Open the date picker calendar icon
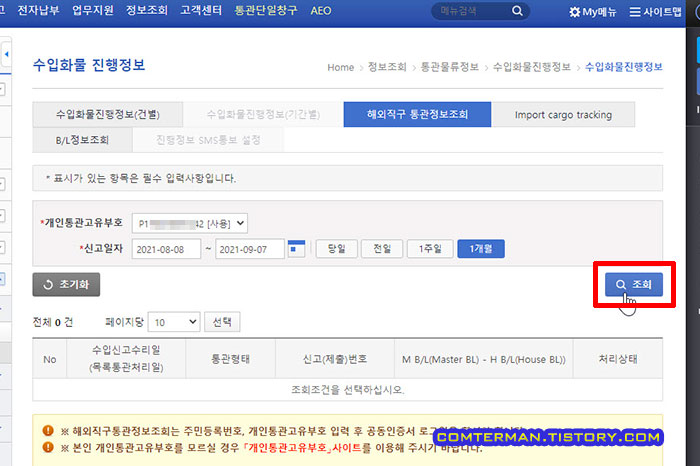700x466 pixels. tap(296, 249)
